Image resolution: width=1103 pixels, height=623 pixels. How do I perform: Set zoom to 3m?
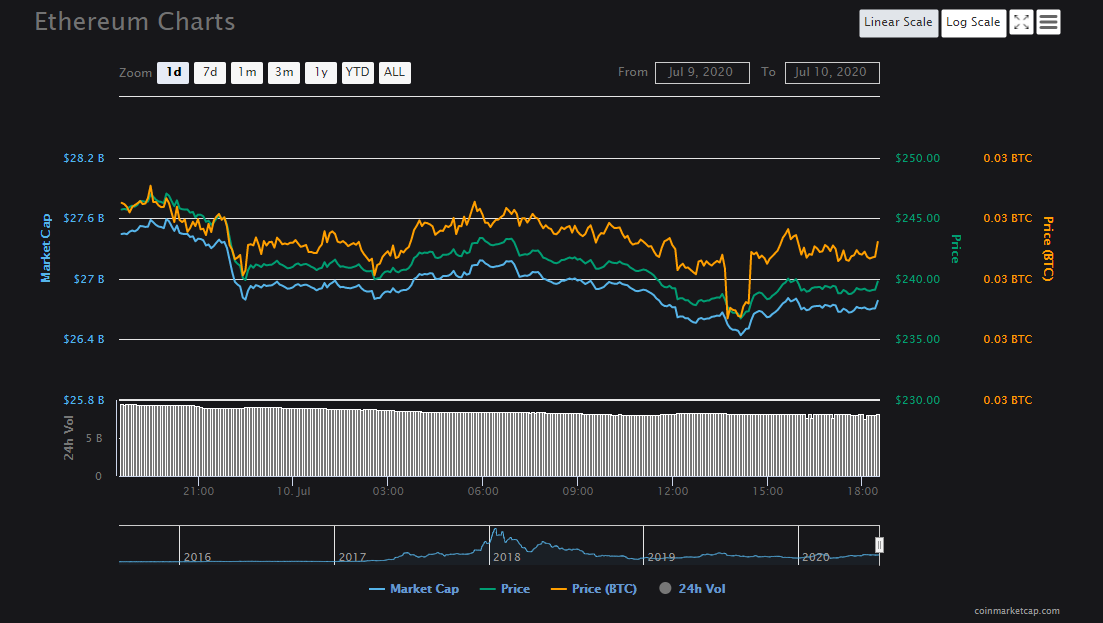point(284,73)
